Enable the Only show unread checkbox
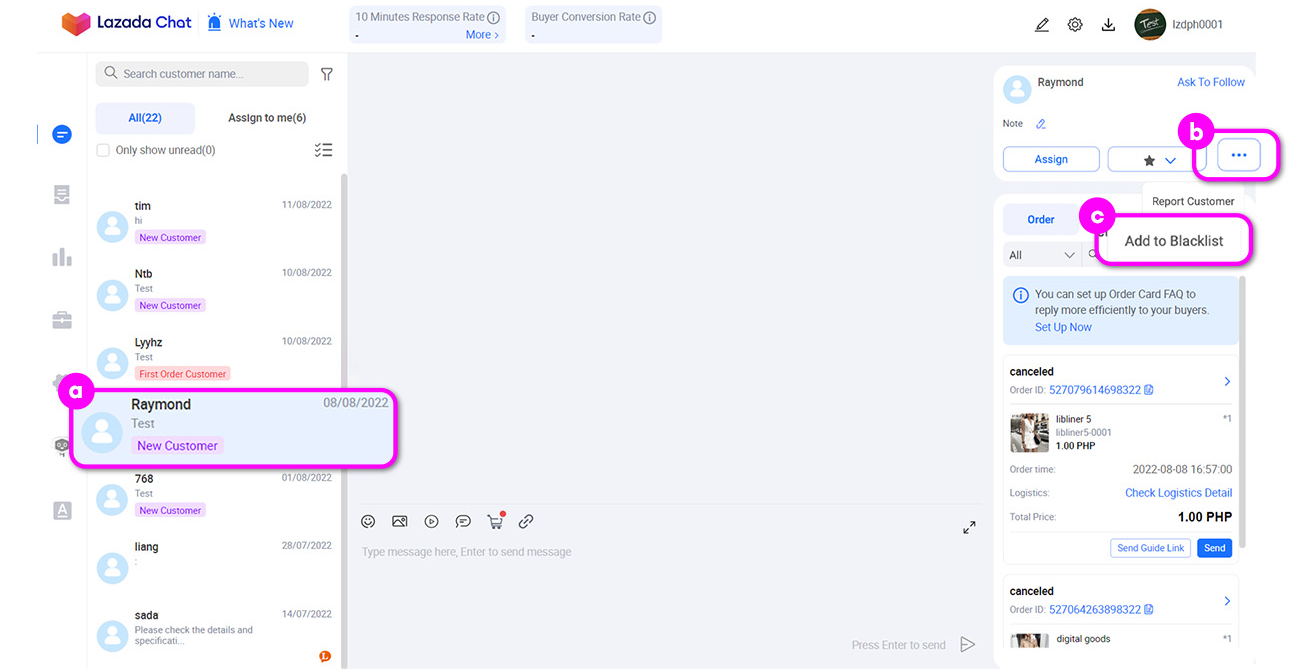Screen dimensions: 1299x670 [x=103, y=149]
